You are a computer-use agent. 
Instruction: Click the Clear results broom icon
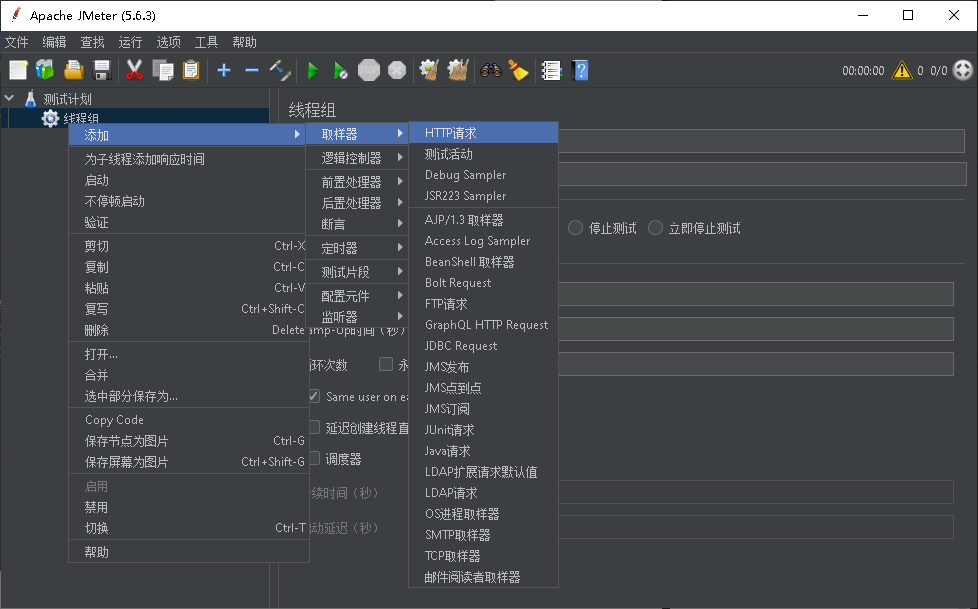click(x=429, y=70)
